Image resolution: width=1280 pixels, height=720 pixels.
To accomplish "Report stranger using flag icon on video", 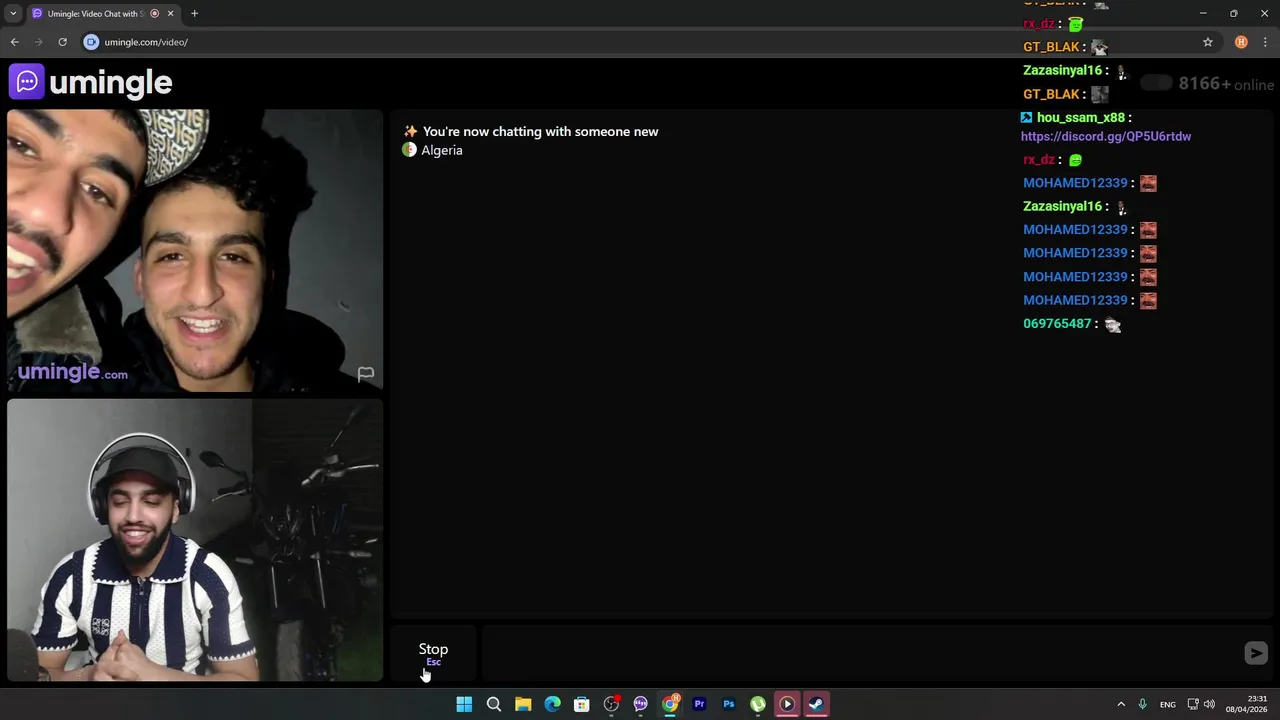I will coord(366,374).
